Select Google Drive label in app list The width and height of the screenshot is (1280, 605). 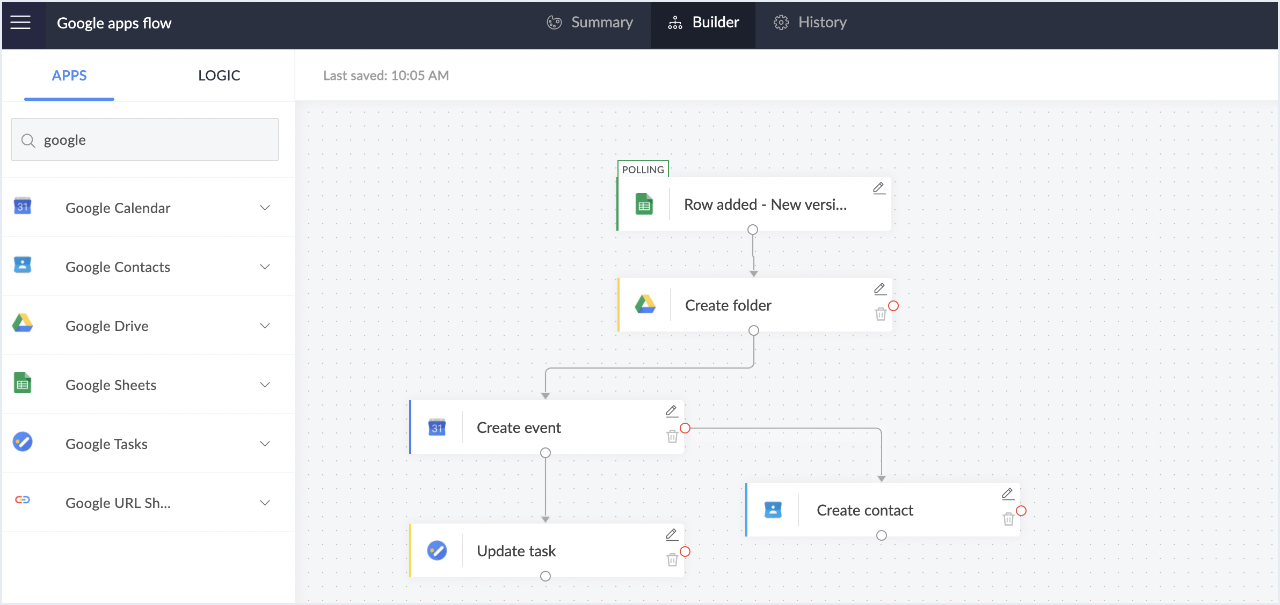(107, 326)
